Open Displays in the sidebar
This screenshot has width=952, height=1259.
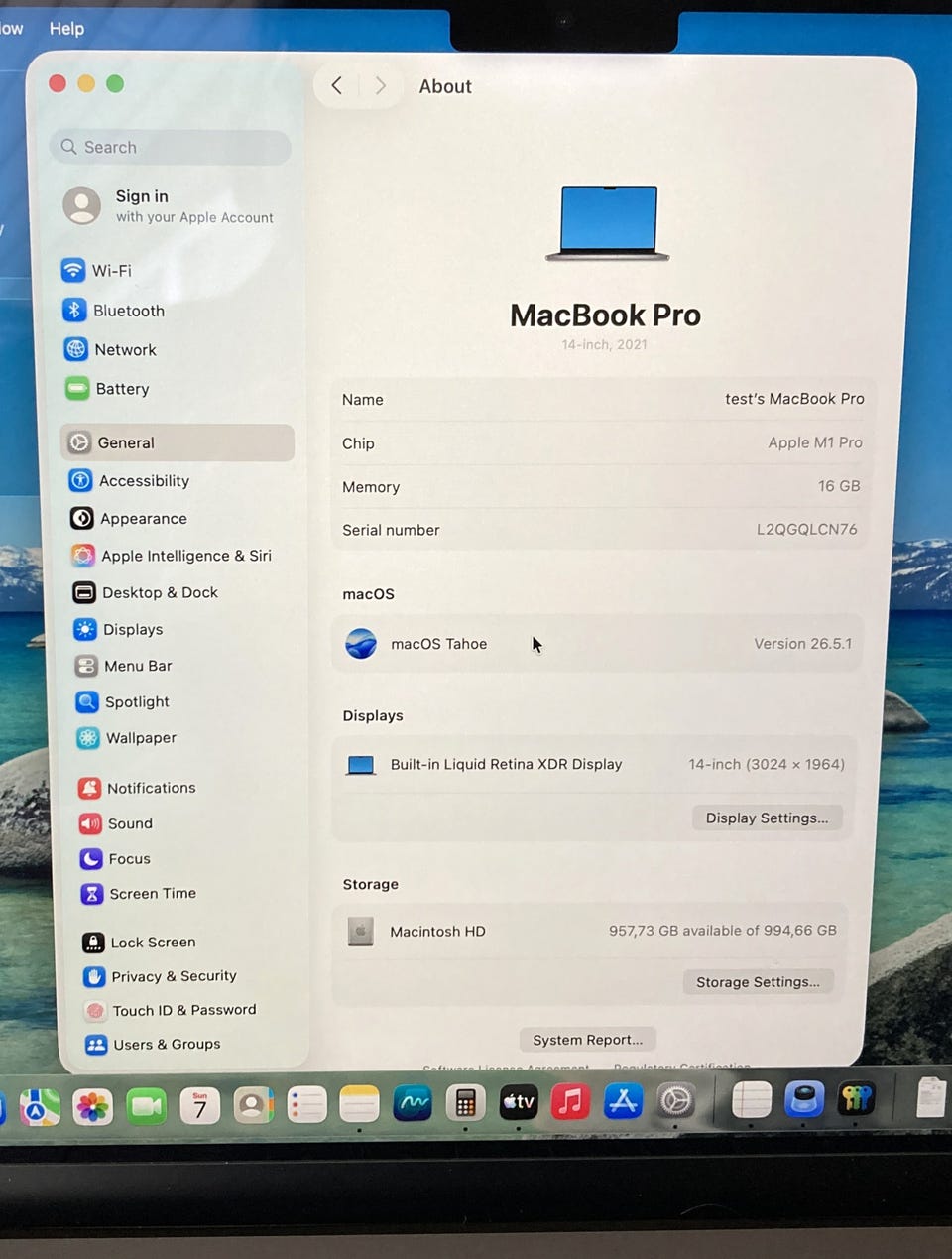pos(119,629)
